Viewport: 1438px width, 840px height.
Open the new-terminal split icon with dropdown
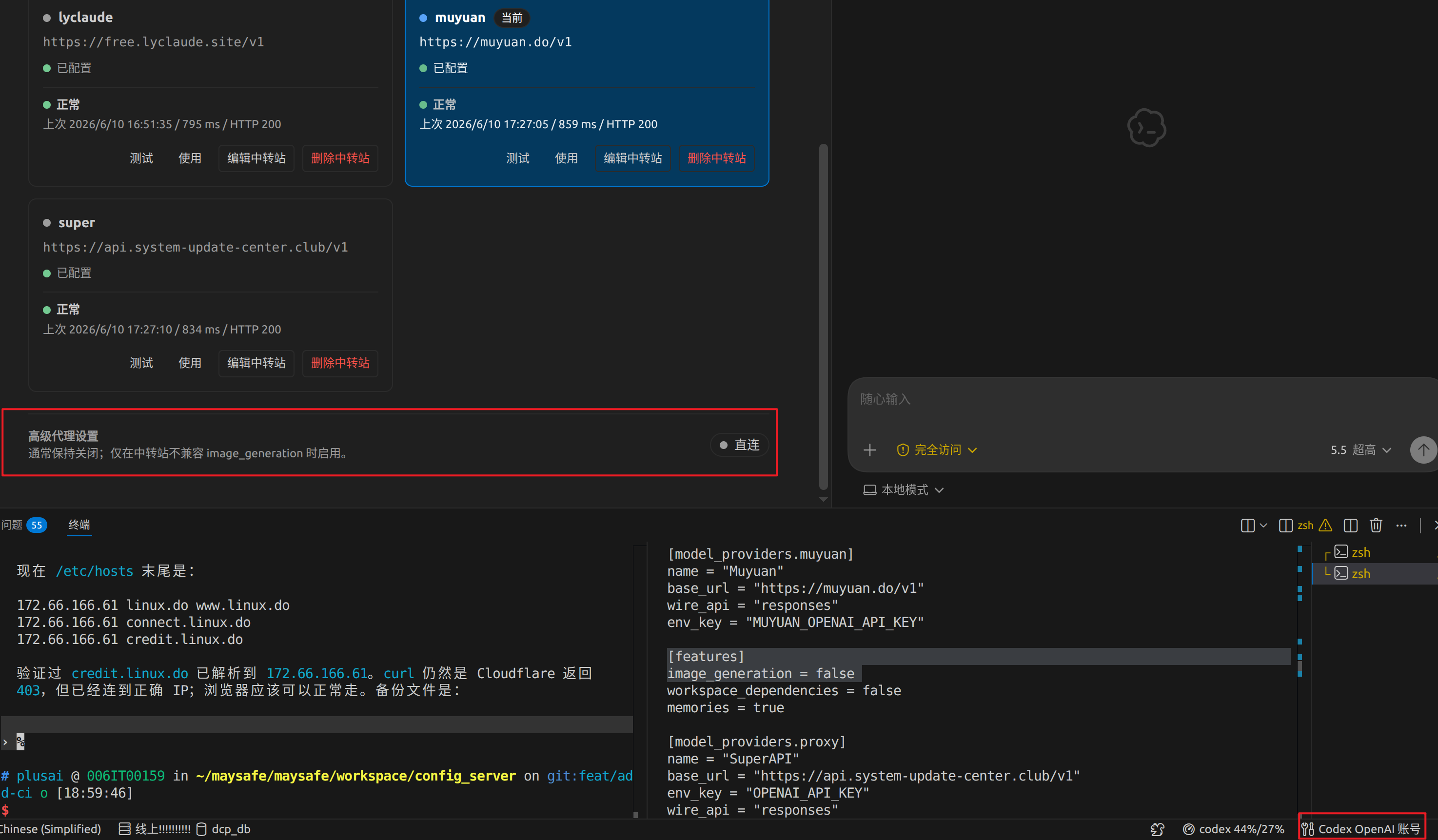coord(1247,526)
